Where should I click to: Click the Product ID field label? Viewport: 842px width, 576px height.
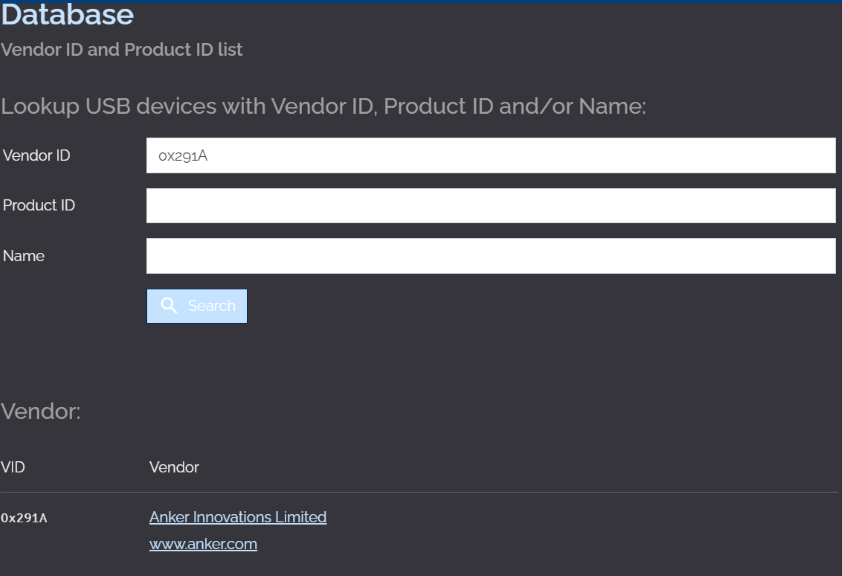(x=39, y=205)
